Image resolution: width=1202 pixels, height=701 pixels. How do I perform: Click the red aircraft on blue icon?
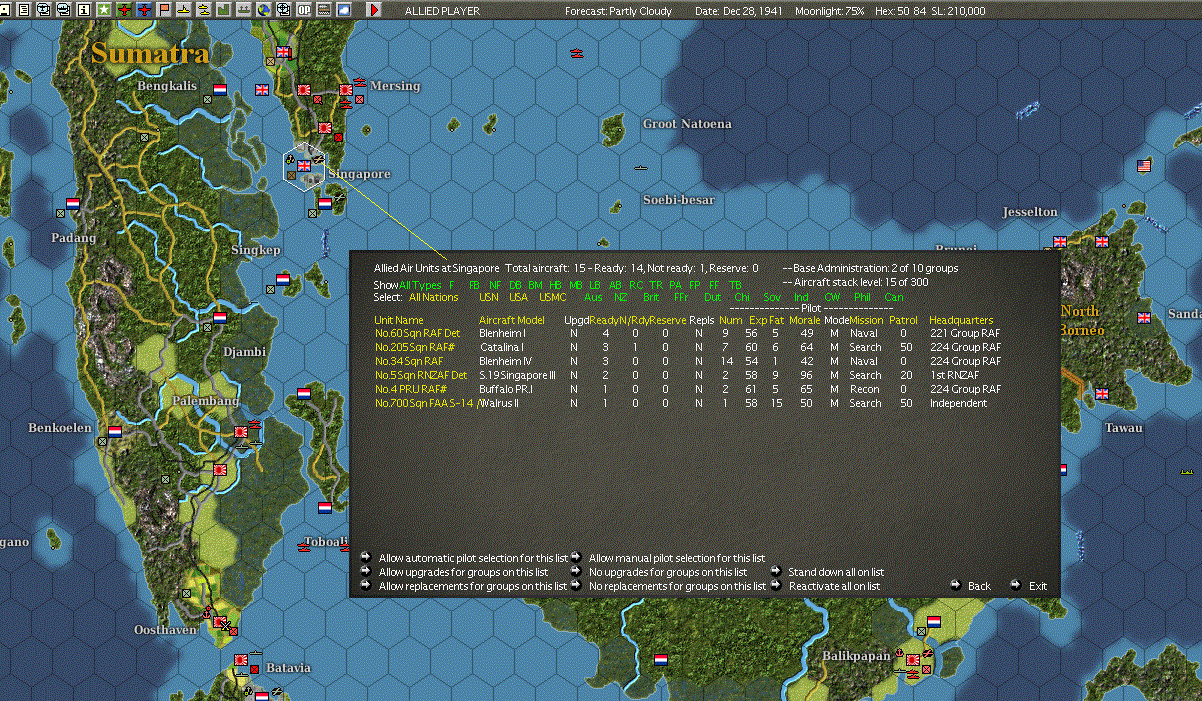click(144, 10)
